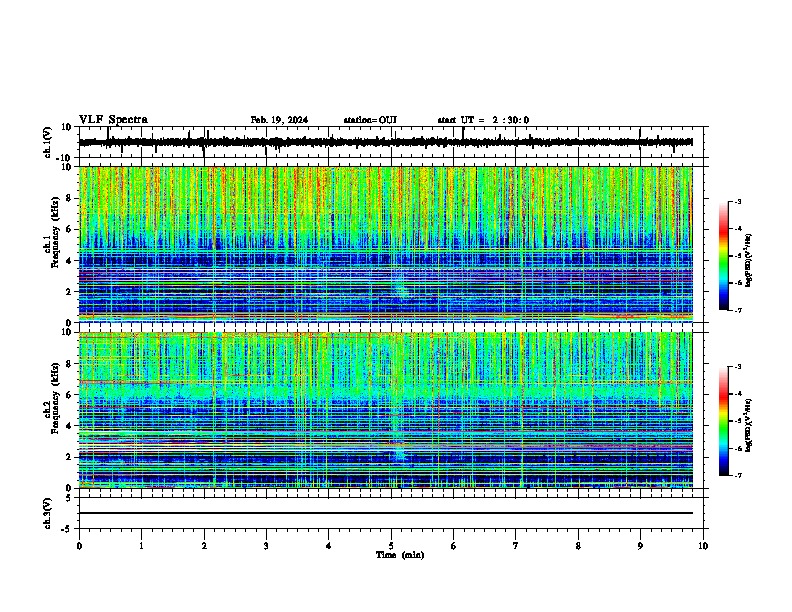Click the "ch.3(V)" bottom axis label
Image resolution: width=792 pixels, height=612 pixels.
click(x=47, y=513)
